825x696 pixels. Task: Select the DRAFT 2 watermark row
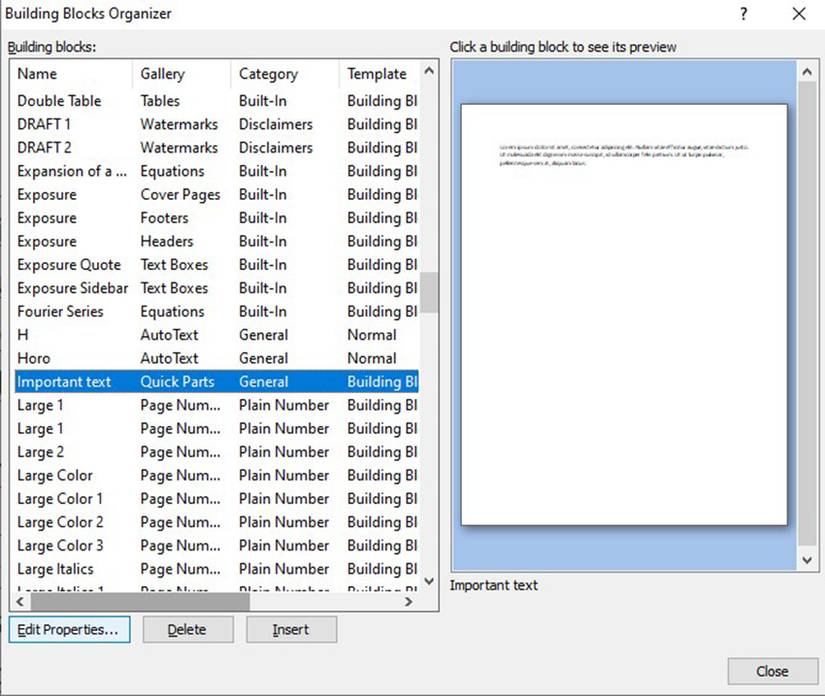pos(217,147)
